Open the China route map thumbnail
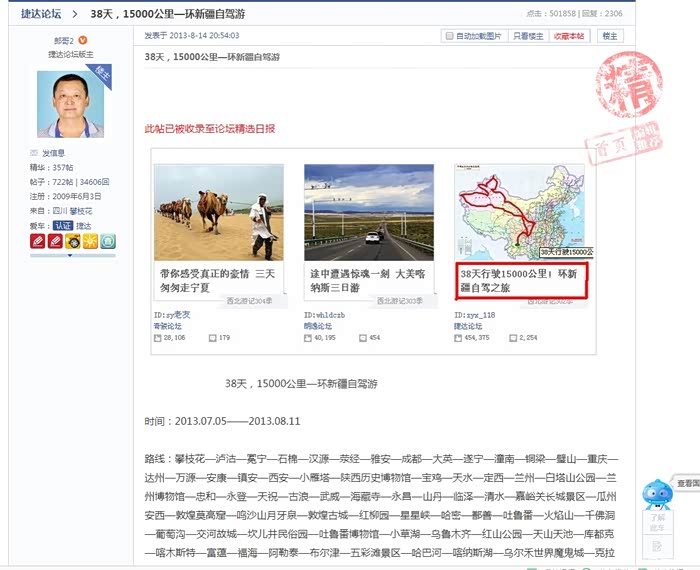The width and height of the screenshot is (700, 570). tap(519, 212)
